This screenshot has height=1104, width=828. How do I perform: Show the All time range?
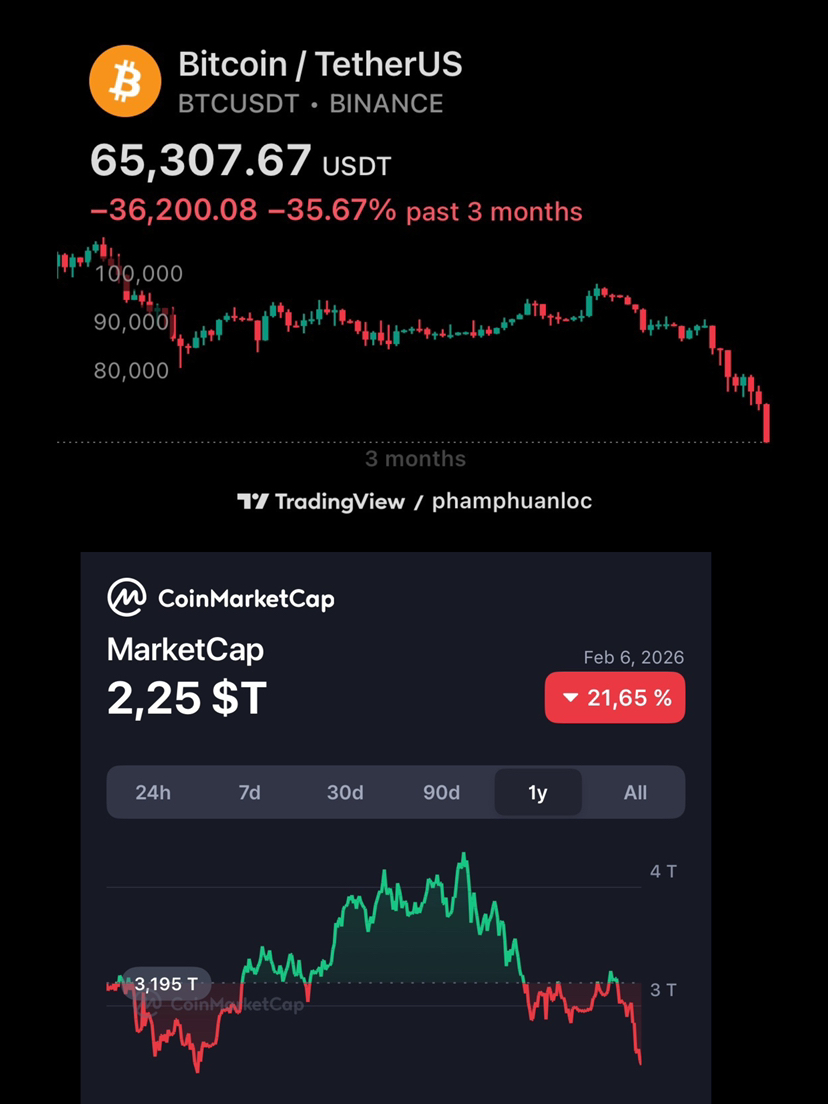pyautogui.click(x=635, y=792)
